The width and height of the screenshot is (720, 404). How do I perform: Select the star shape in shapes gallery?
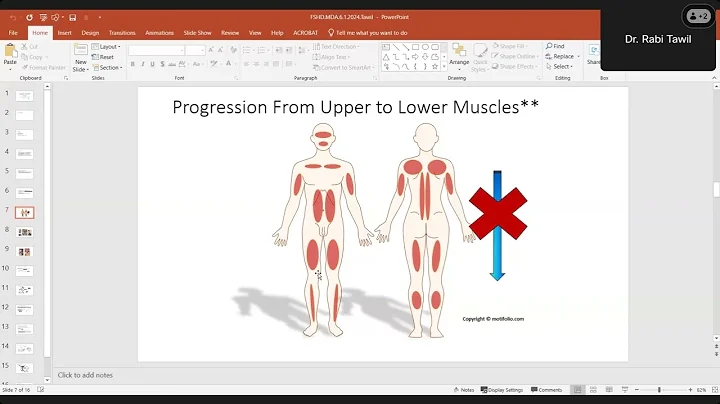[x=435, y=67]
